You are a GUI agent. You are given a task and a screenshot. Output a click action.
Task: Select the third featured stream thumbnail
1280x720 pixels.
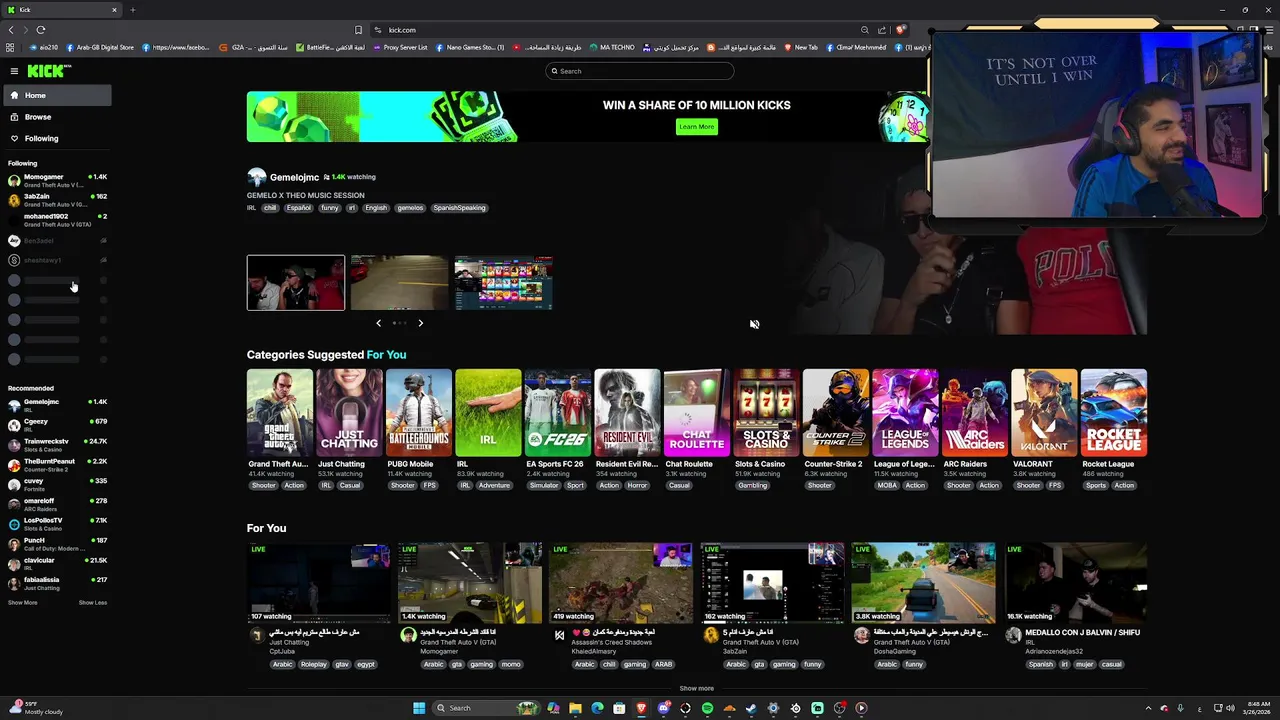[x=503, y=282]
